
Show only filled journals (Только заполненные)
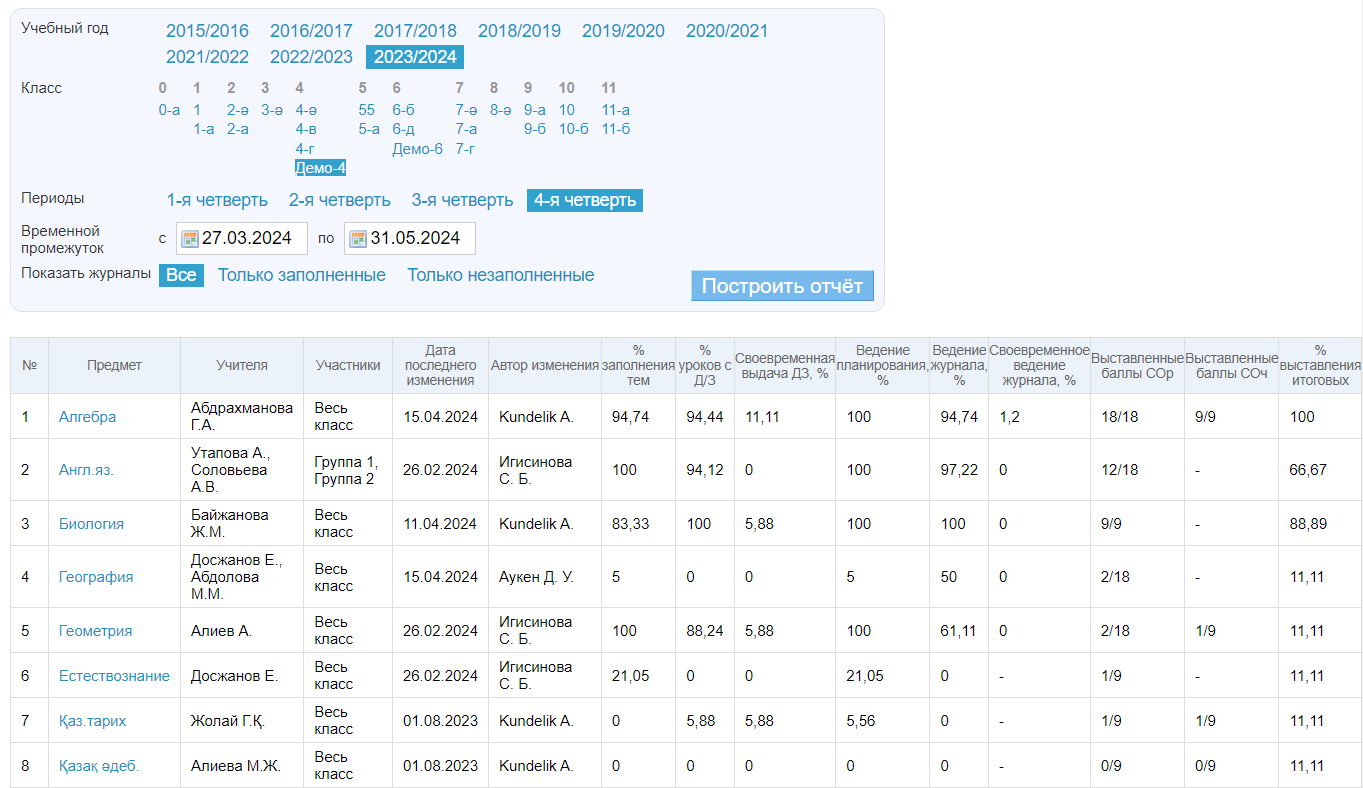tap(301, 275)
